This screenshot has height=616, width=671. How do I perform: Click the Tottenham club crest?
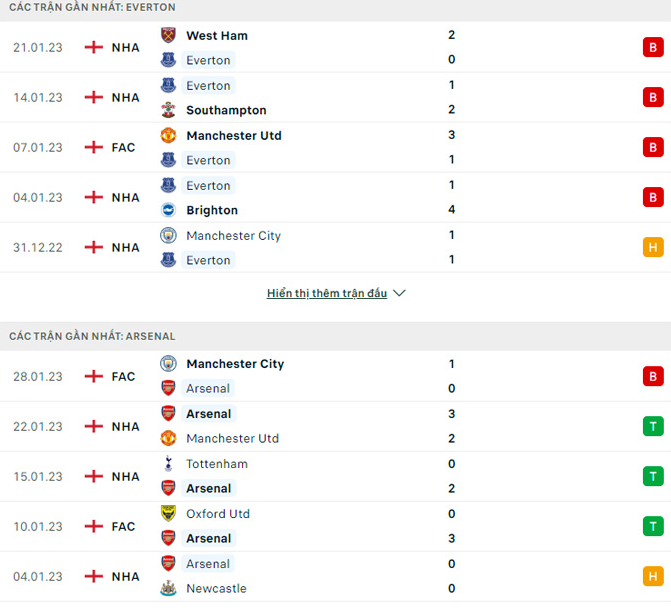(x=168, y=464)
